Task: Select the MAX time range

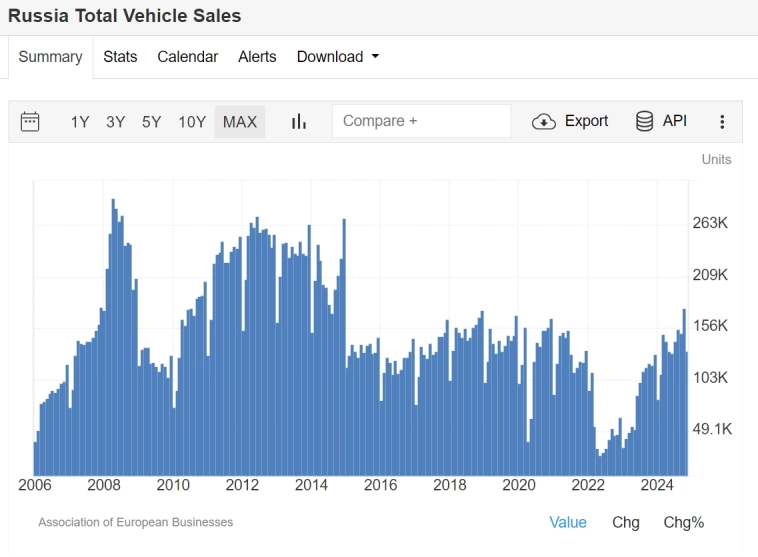Action: click(x=240, y=122)
